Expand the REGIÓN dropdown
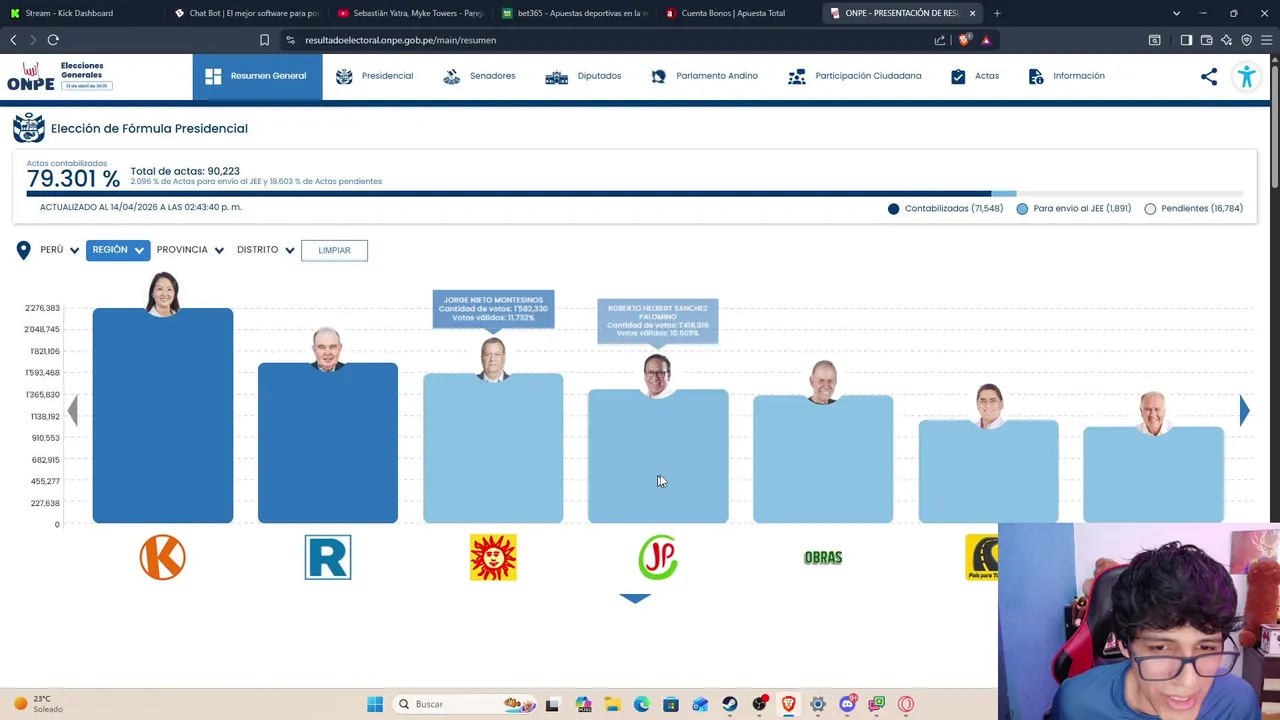 pos(117,250)
